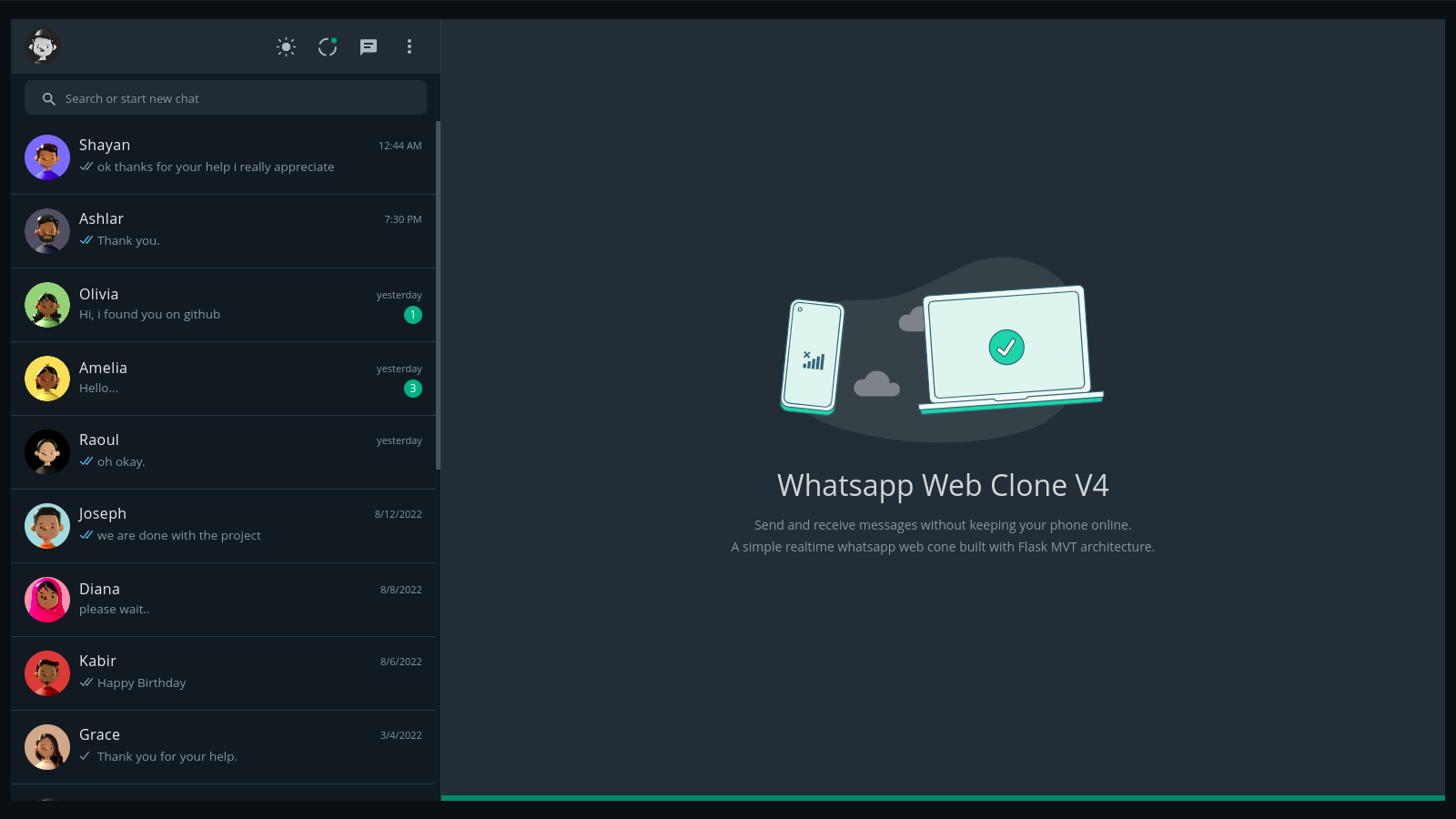The image size is (1456, 819).
Task: Open the Ashlar conversation
Action: [x=224, y=231]
